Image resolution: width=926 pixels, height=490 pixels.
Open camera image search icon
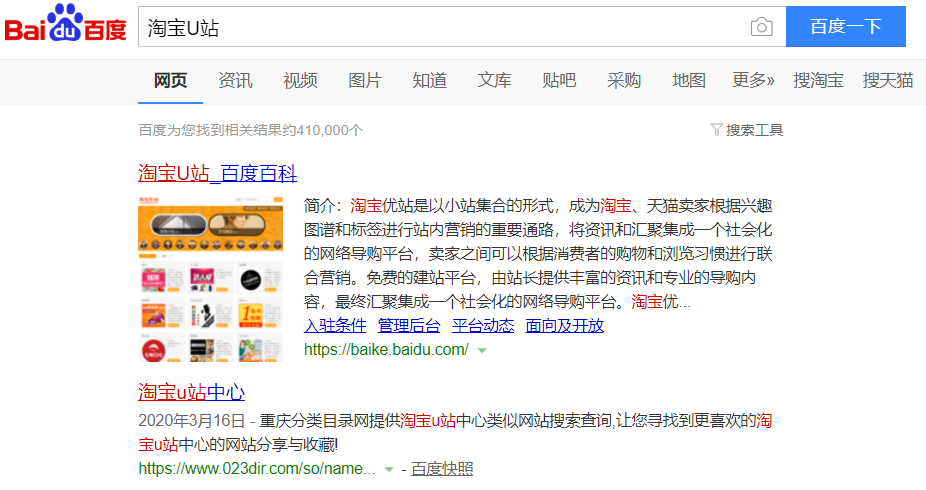[x=761, y=27]
